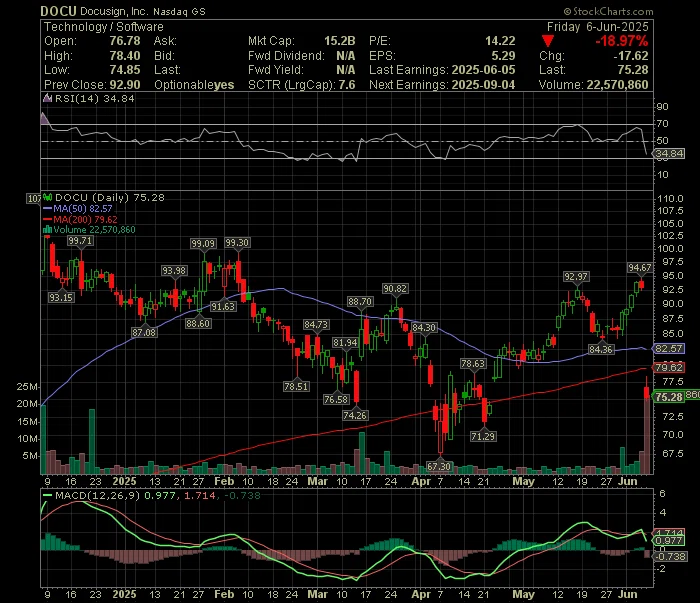This screenshot has width=700, height=603.
Task: Click the green MACD line marker in legend
Action: click(x=47, y=495)
